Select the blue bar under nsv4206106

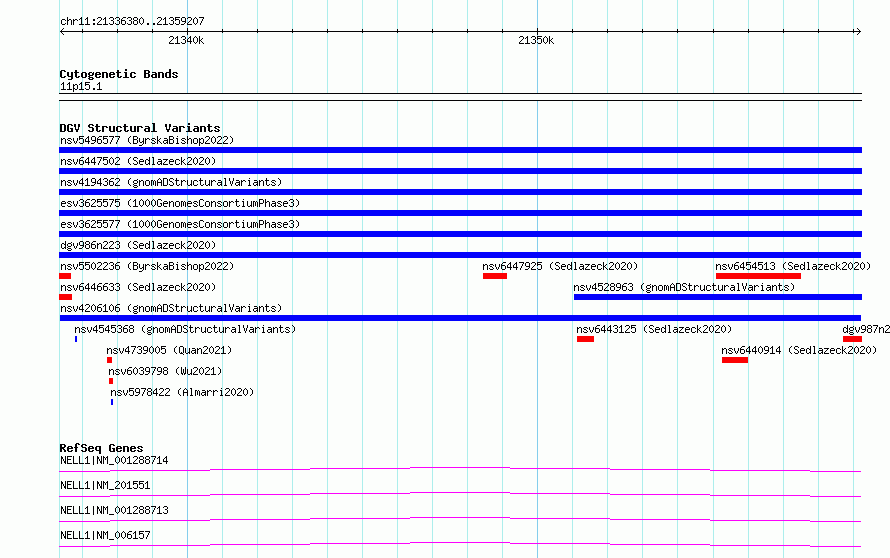460,318
